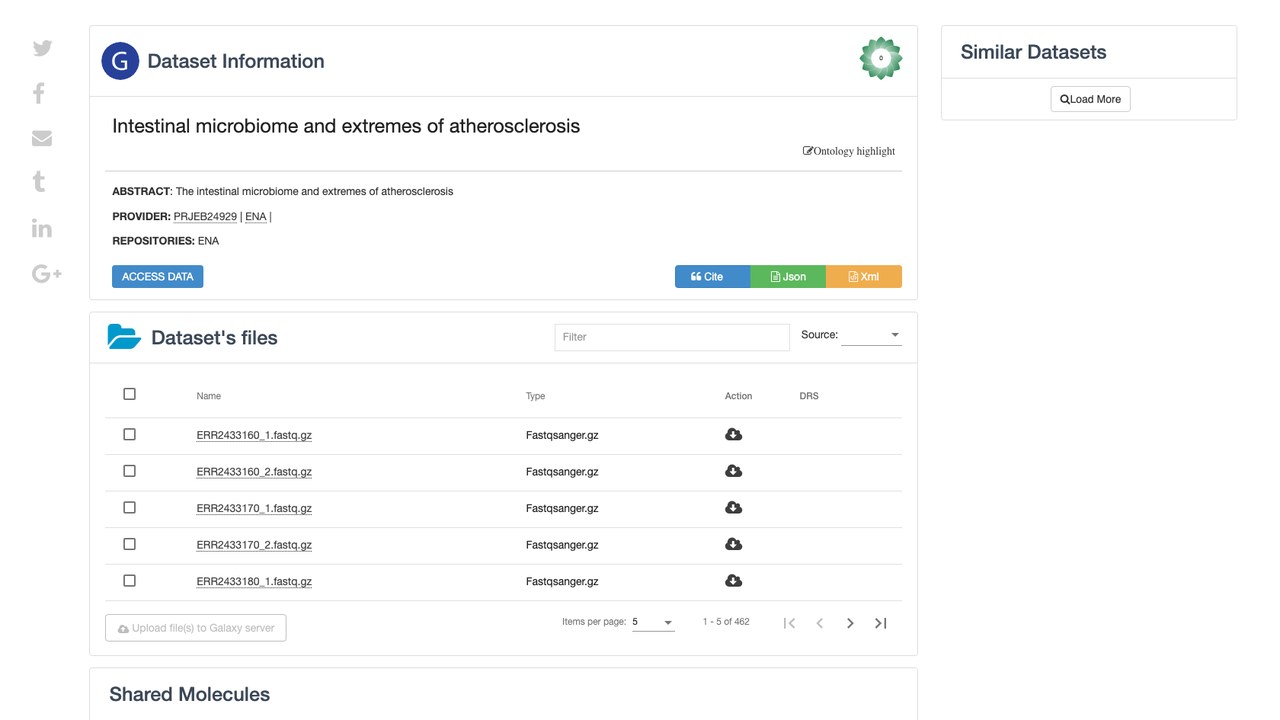Click the Similar Datasets heading
Image resolution: width=1280 pixels, height=720 pixels.
click(x=1033, y=52)
